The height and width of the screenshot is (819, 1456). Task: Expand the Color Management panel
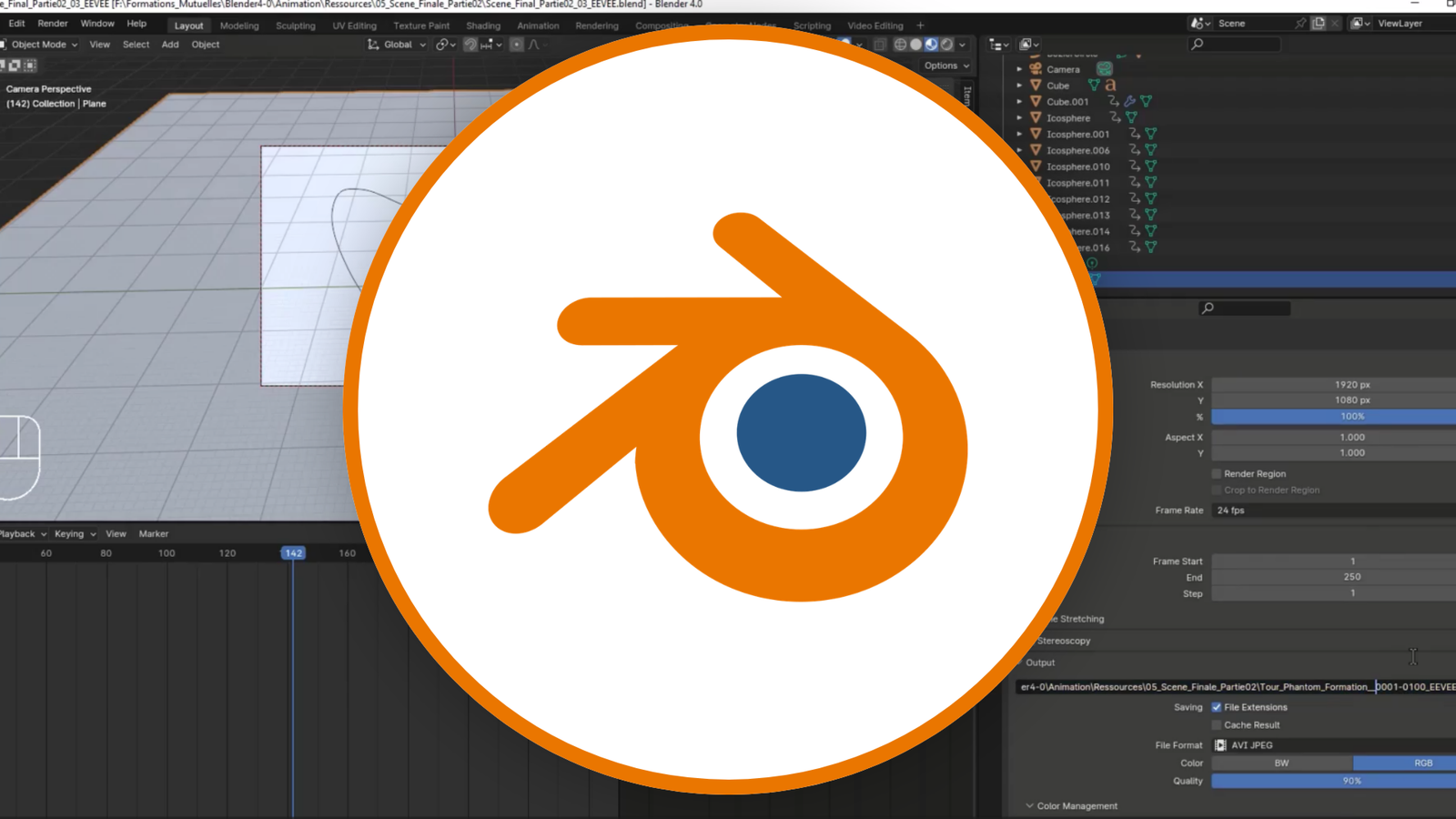(1071, 806)
